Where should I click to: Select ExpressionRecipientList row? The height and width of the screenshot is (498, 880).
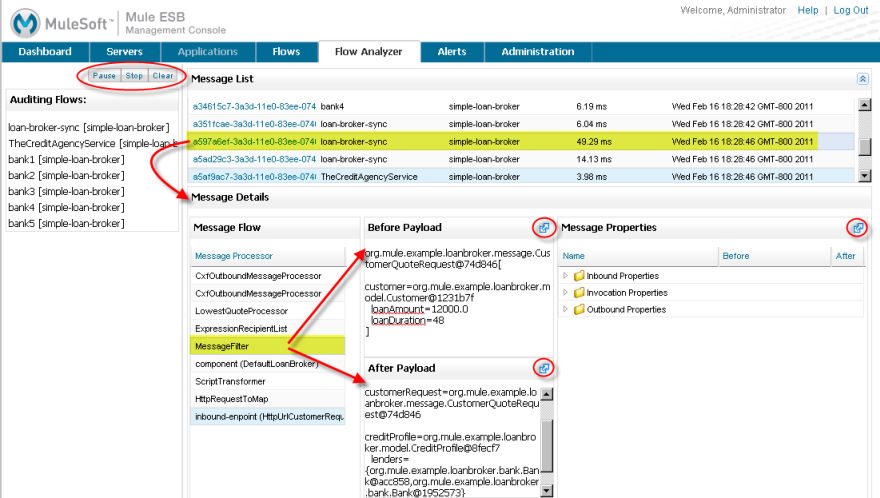[x=268, y=328]
